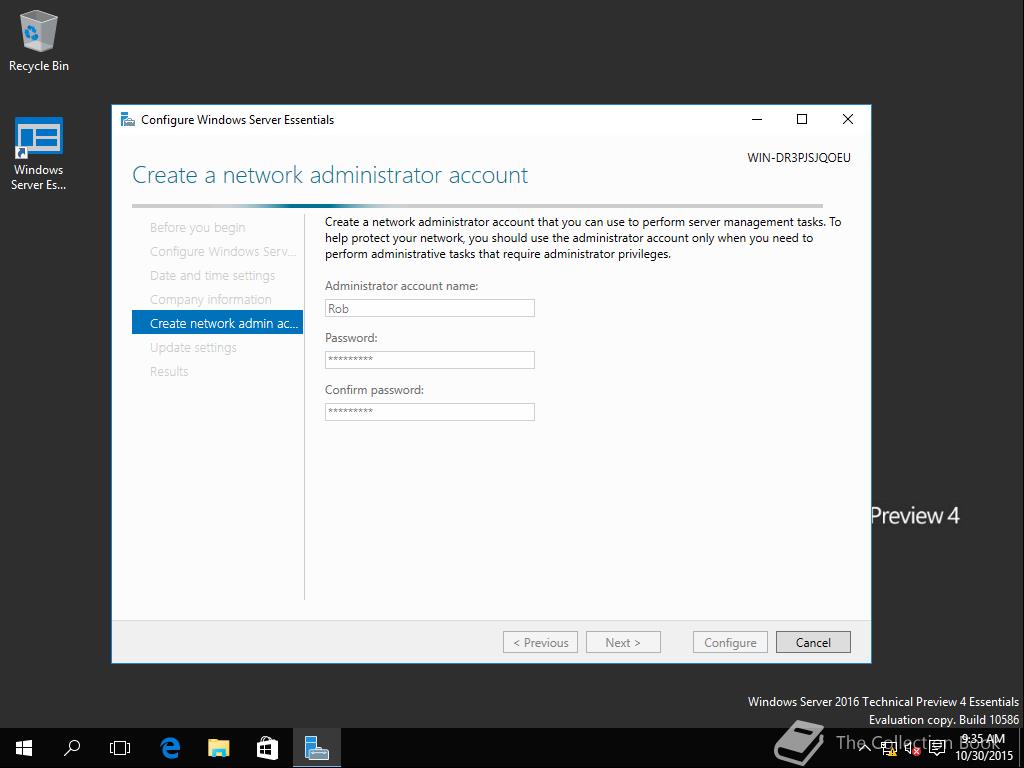Open the volume tray icon
Screen dimensions: 1024x768
pos(912,748)
